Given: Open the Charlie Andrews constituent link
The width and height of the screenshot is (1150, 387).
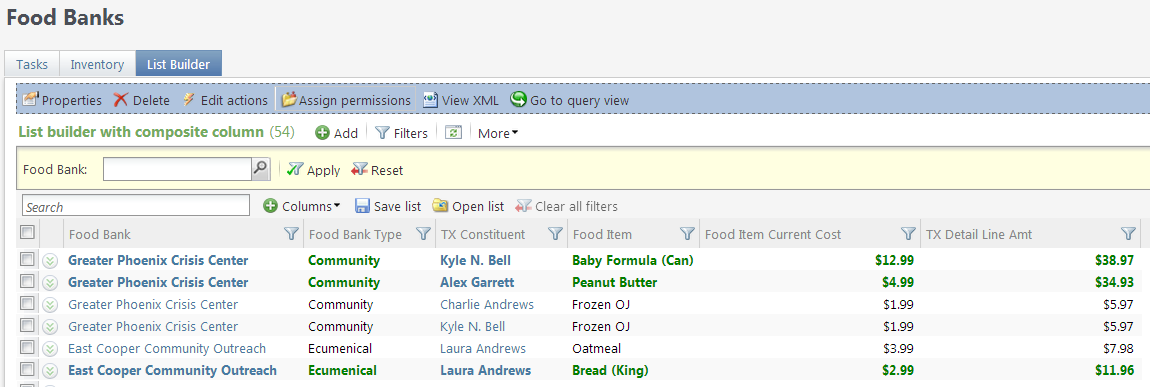Looking at the screenshot, I should tap(487, 304).
